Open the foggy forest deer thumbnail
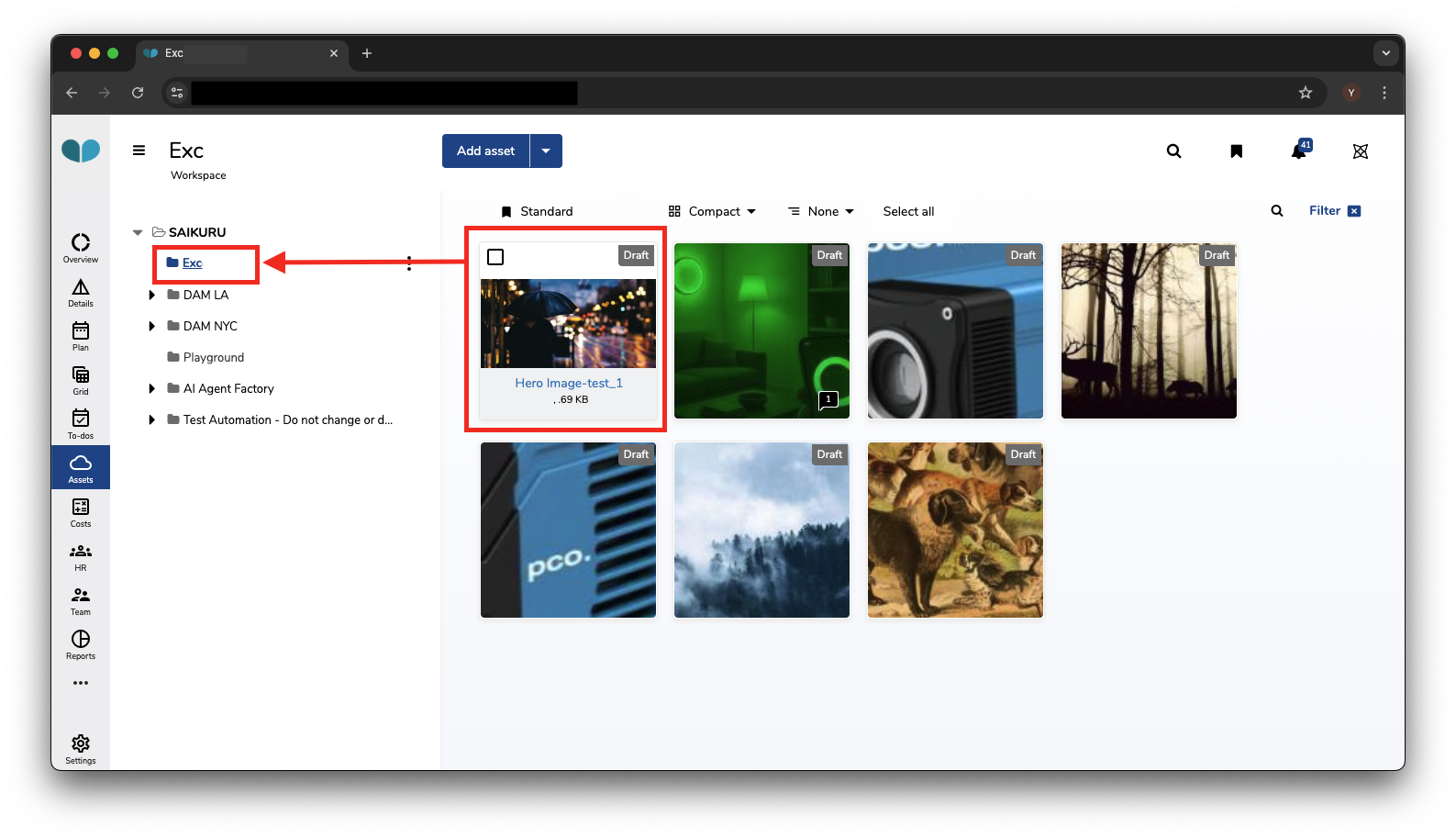The image size is (1456, 838). coord(1149,330)
